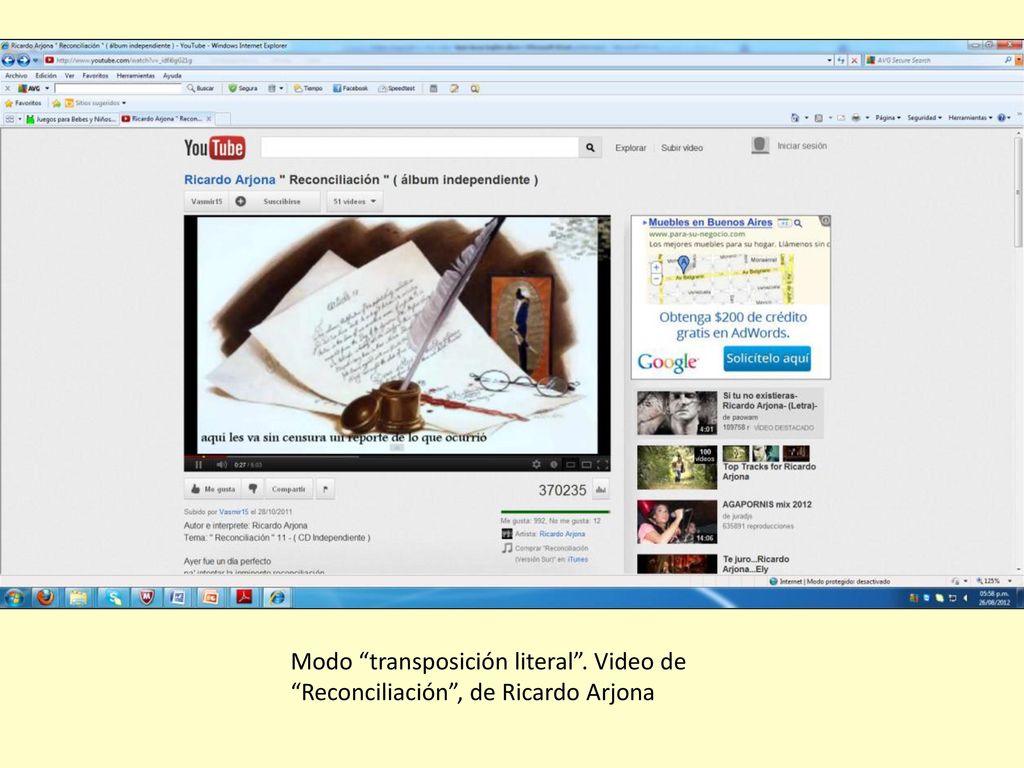Click the IE print icon
Image resolution: width=1024 pixels, height=768 pixels.
(856, 118)
